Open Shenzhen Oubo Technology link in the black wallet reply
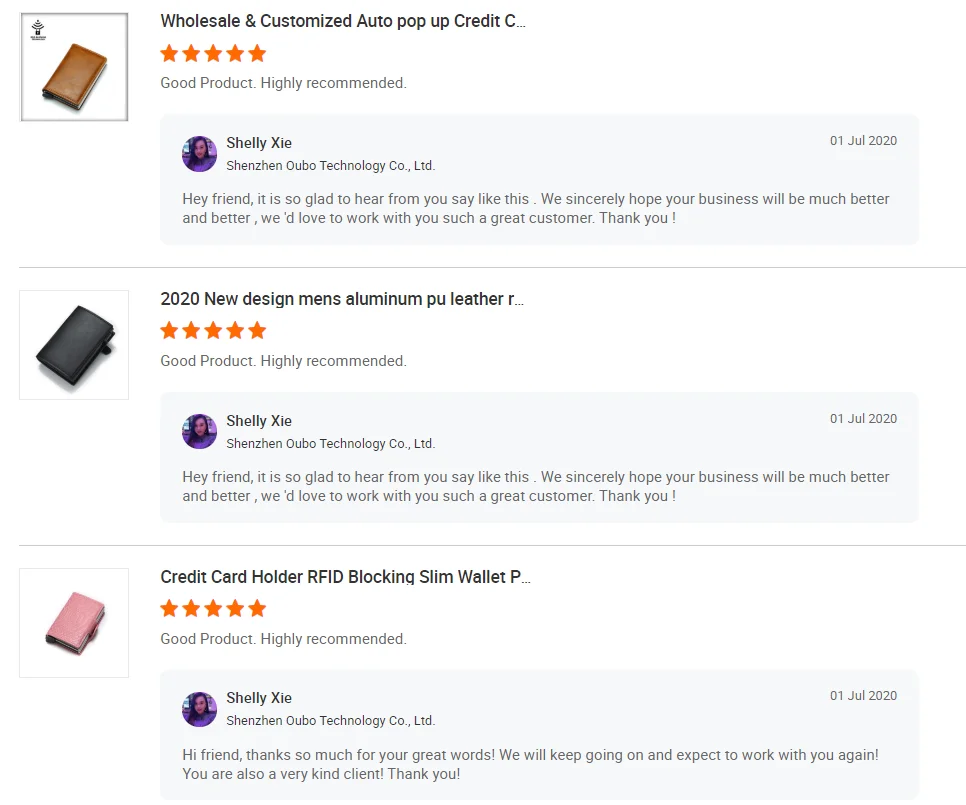 tap(330, 444)
